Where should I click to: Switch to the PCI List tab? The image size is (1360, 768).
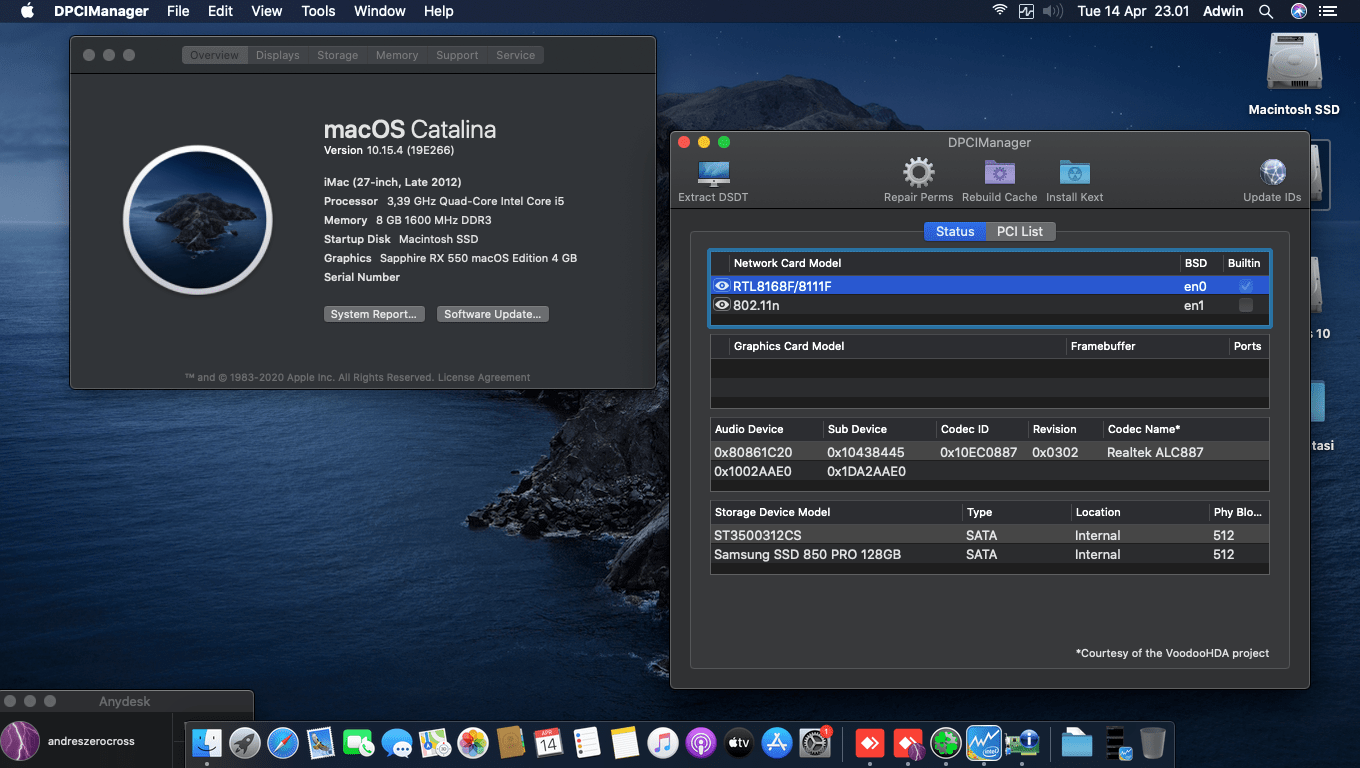click(1020, 231)
